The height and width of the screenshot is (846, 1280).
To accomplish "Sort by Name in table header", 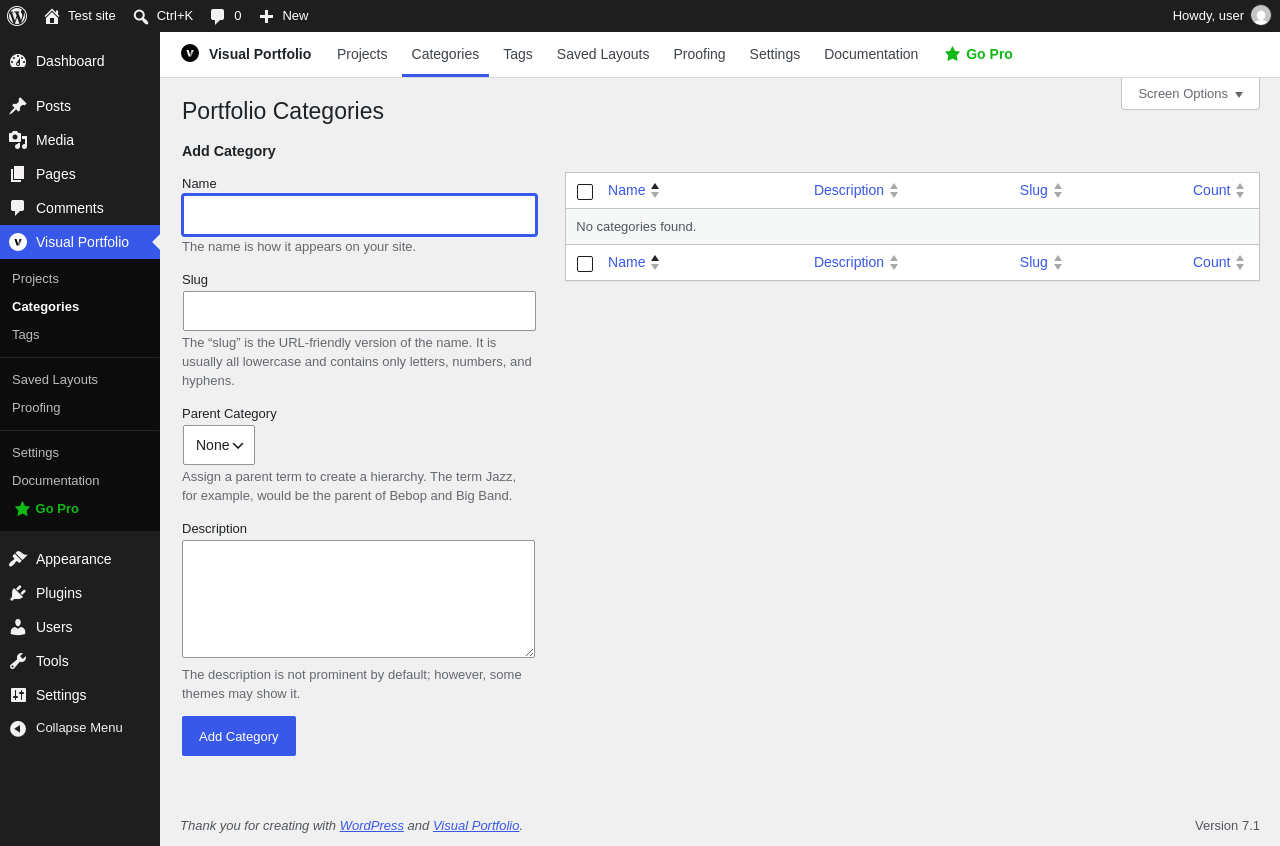I will click(x=634, y=190).
